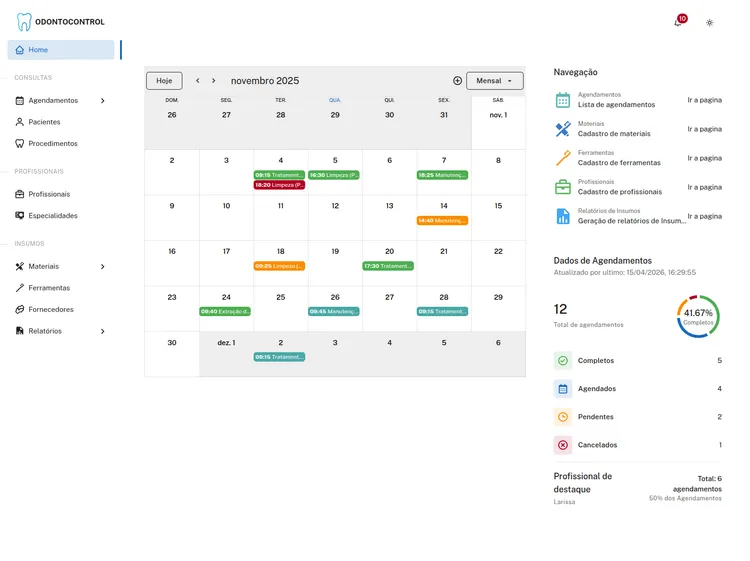750x561 pixels.
Task: Click the Fornecedores icon in sidebar
Action: (20, 309)
